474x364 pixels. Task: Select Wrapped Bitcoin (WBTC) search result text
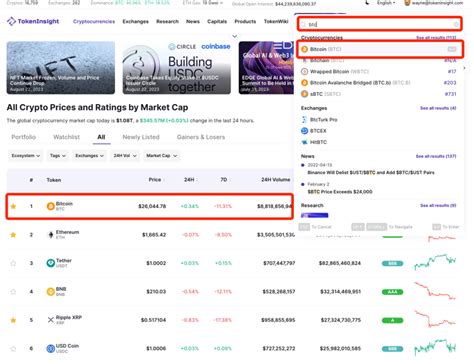[x=339, y=71]
